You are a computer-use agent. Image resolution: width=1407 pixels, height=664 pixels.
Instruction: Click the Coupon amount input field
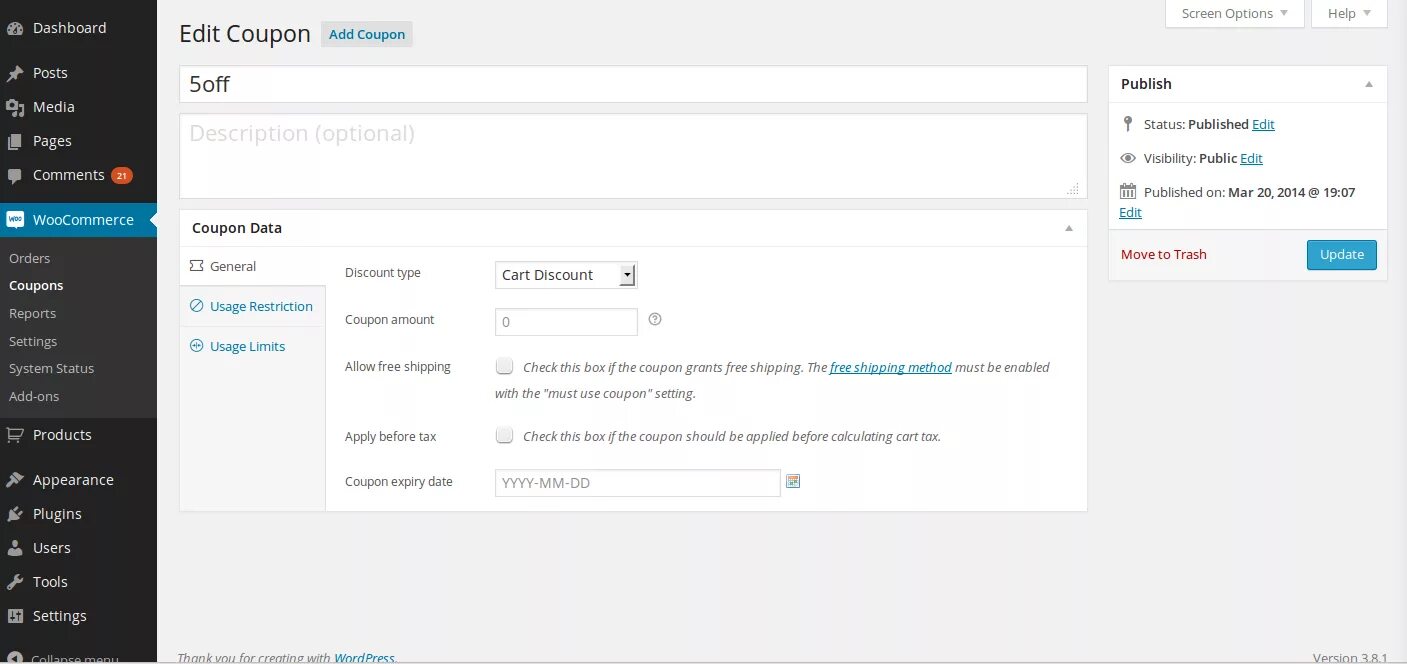[566, 322]
